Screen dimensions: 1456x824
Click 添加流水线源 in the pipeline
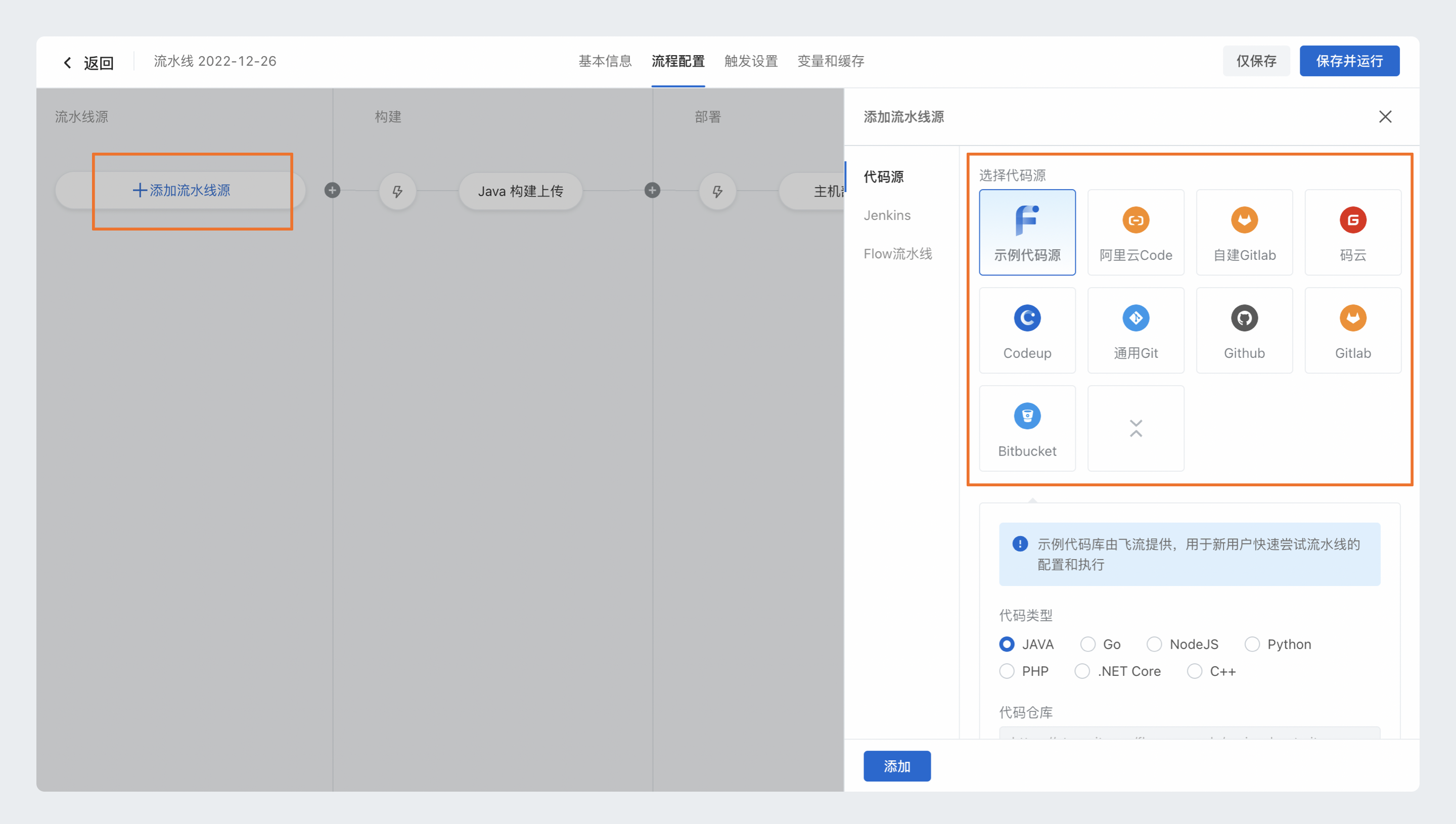(x=181, y=190)
